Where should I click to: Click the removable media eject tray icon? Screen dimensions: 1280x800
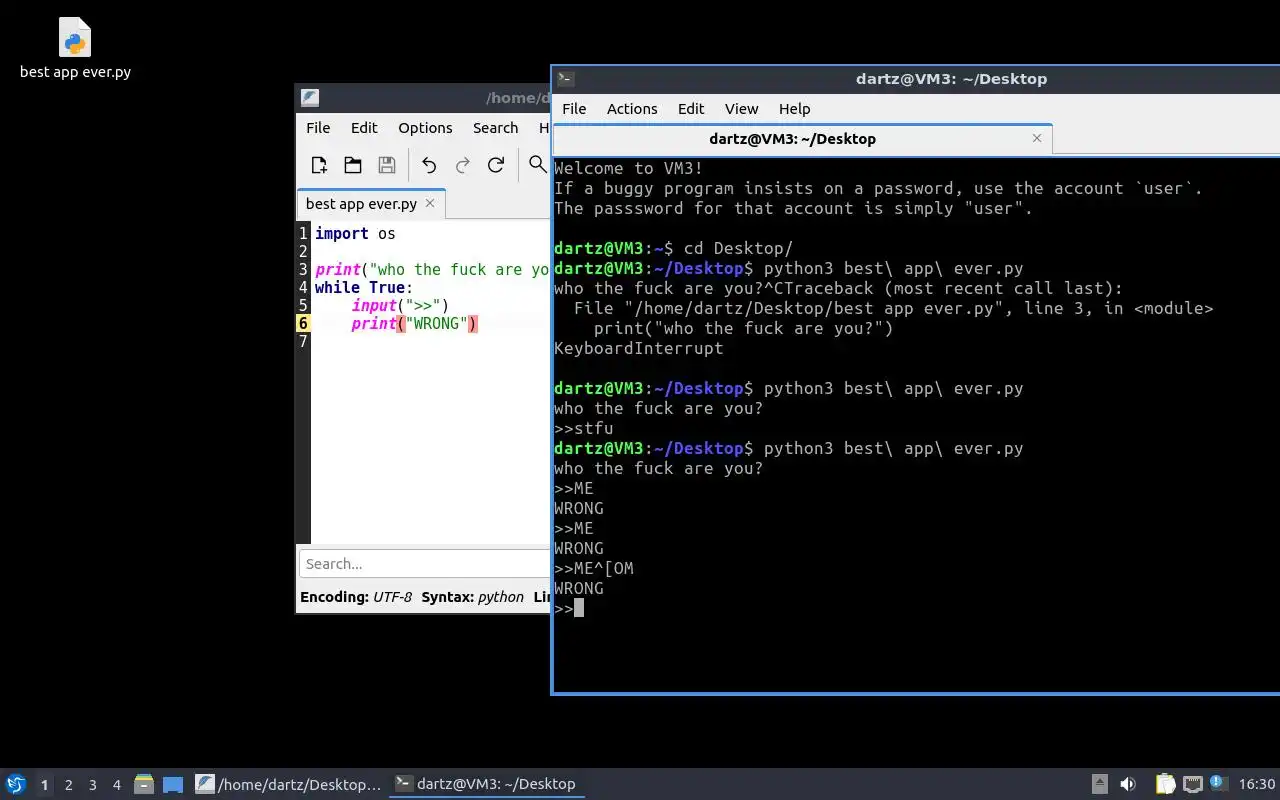(1099, 784)
